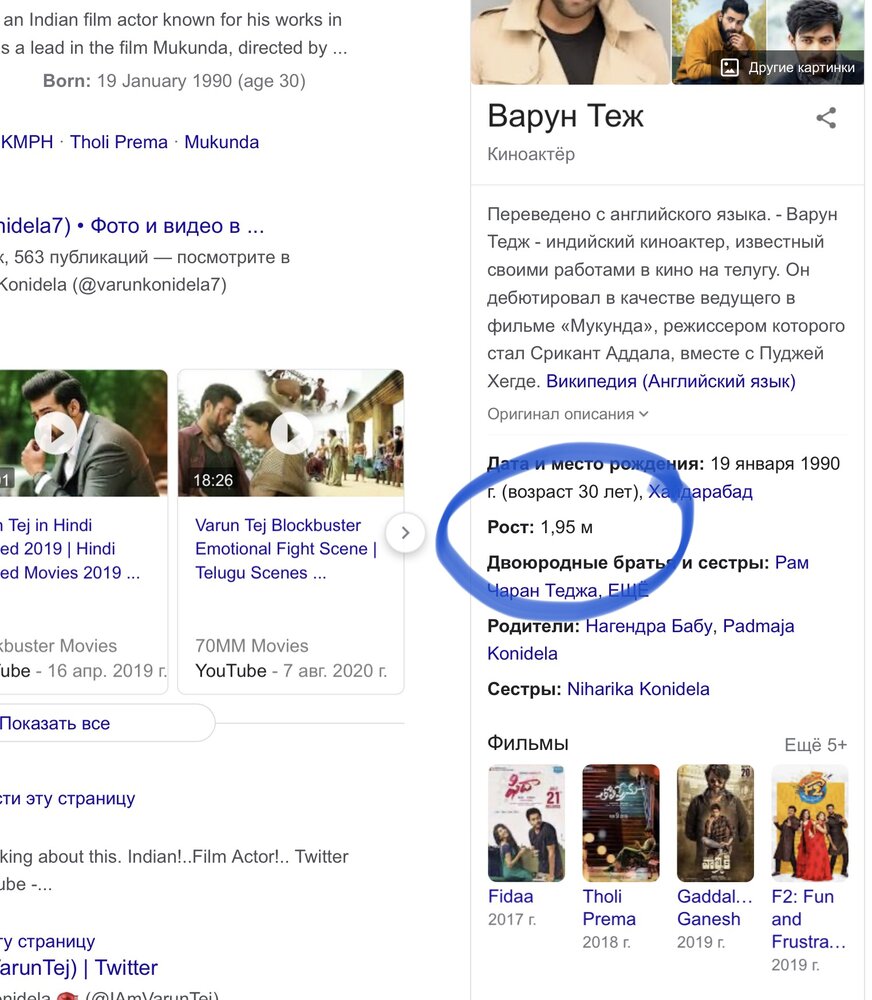Expand Оригинал описания section
The image size is (872, 1000).
coord(568,414)
